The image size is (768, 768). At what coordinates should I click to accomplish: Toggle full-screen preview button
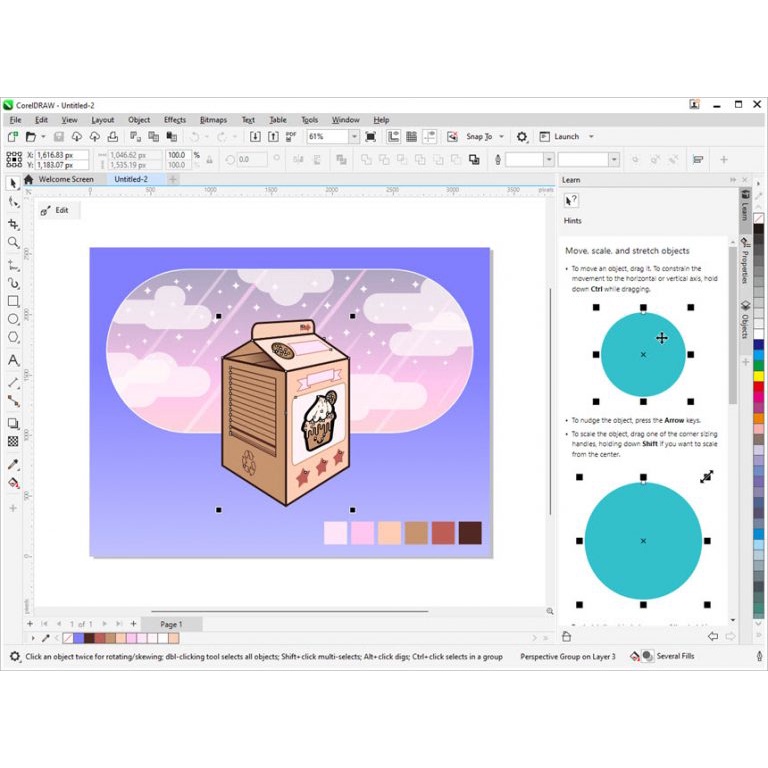click(x=371, y=137)
